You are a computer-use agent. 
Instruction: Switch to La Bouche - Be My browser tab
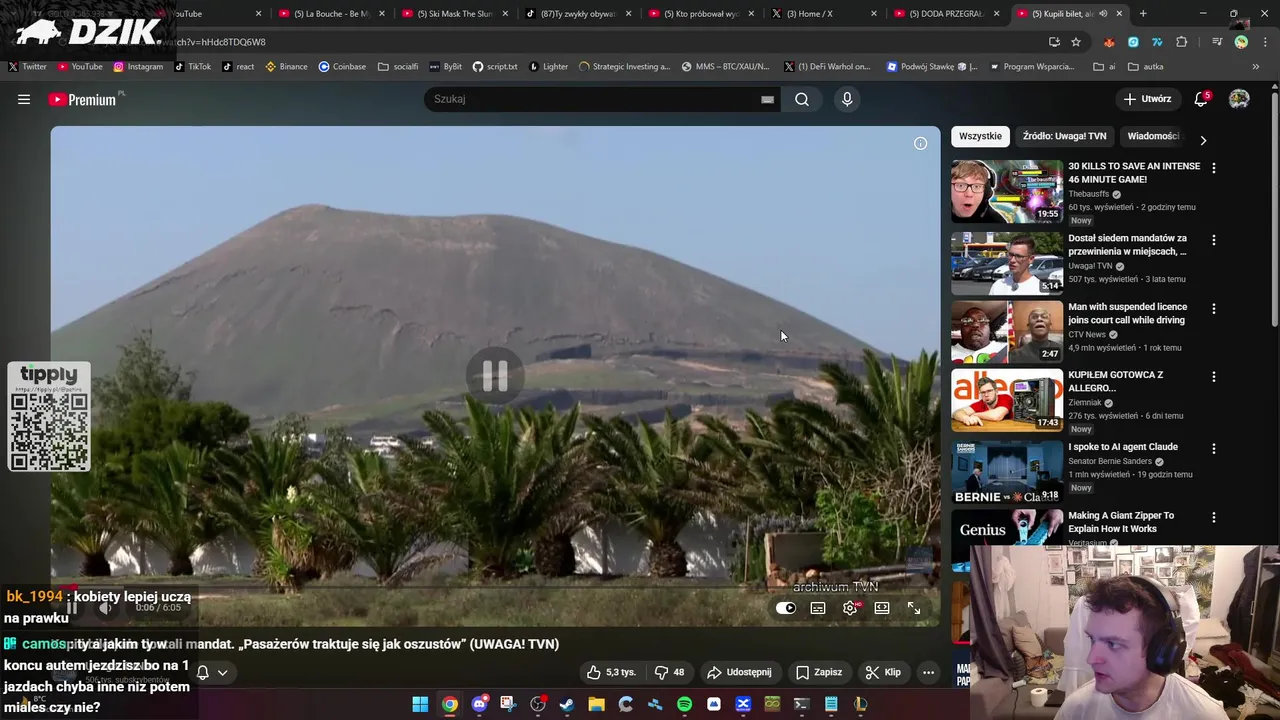pyautogui.click(x=330, y=14)
